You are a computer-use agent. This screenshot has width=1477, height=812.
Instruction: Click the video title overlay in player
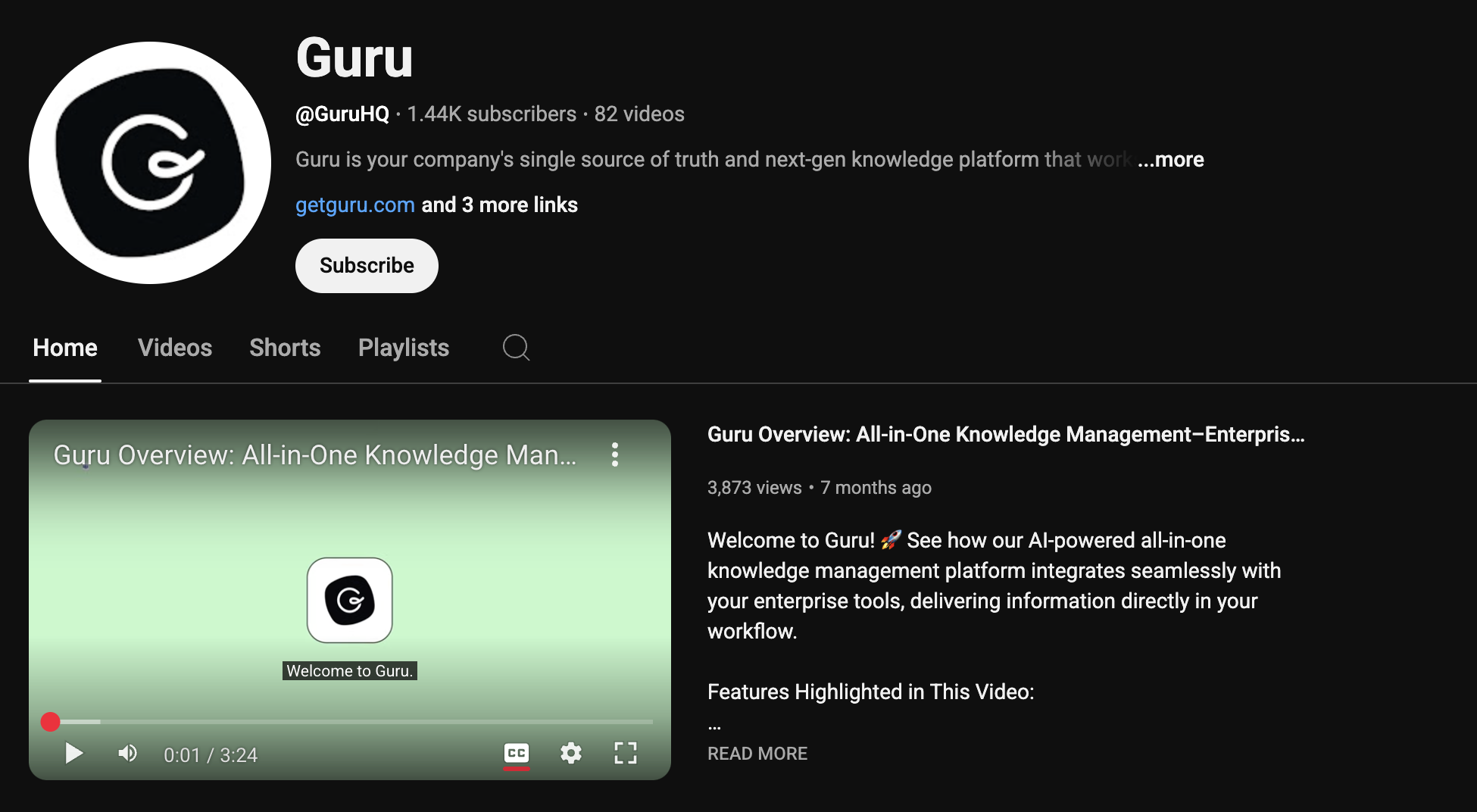click(x=315, y=455)
